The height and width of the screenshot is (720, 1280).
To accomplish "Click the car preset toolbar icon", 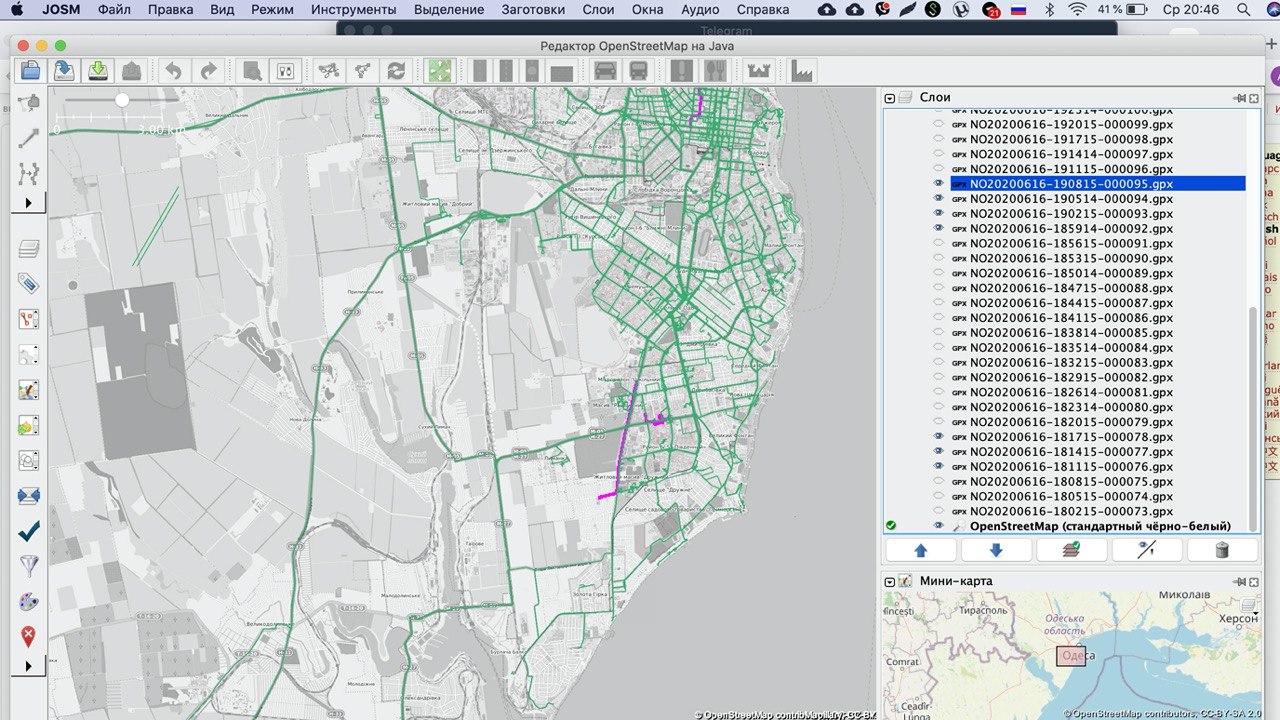I will click(x=604, y=71).
